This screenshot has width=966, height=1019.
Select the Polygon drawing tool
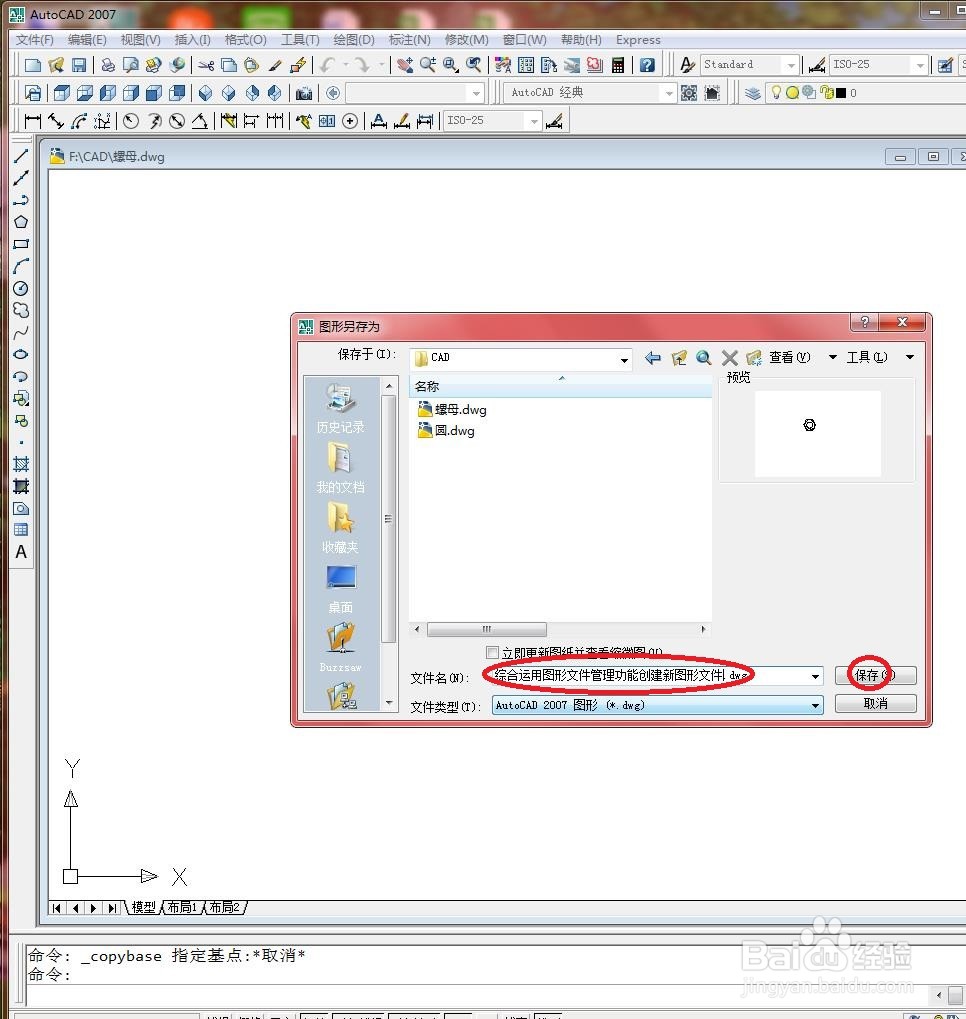21,222
